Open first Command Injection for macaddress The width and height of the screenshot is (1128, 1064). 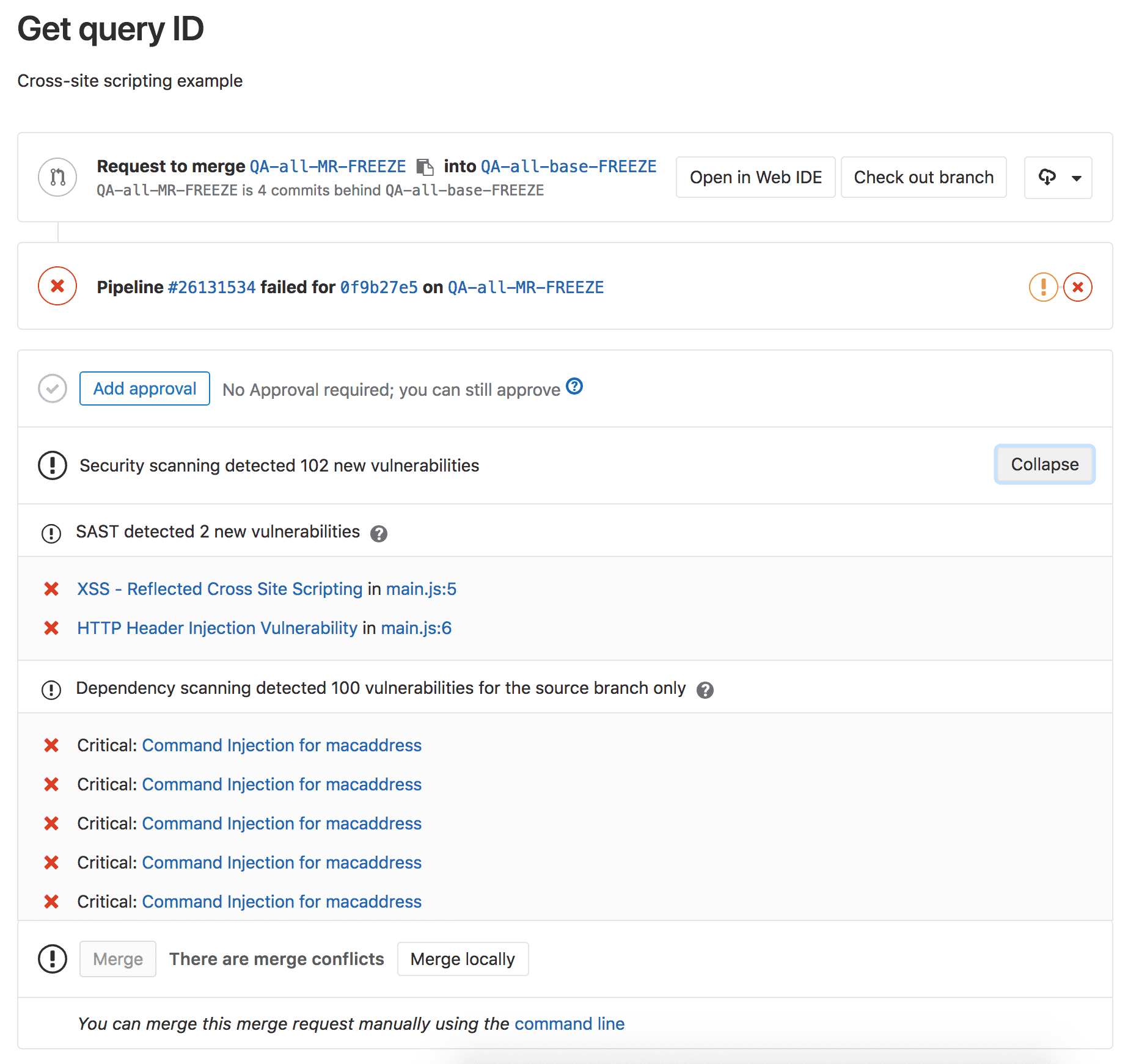[x=281, y=745]
